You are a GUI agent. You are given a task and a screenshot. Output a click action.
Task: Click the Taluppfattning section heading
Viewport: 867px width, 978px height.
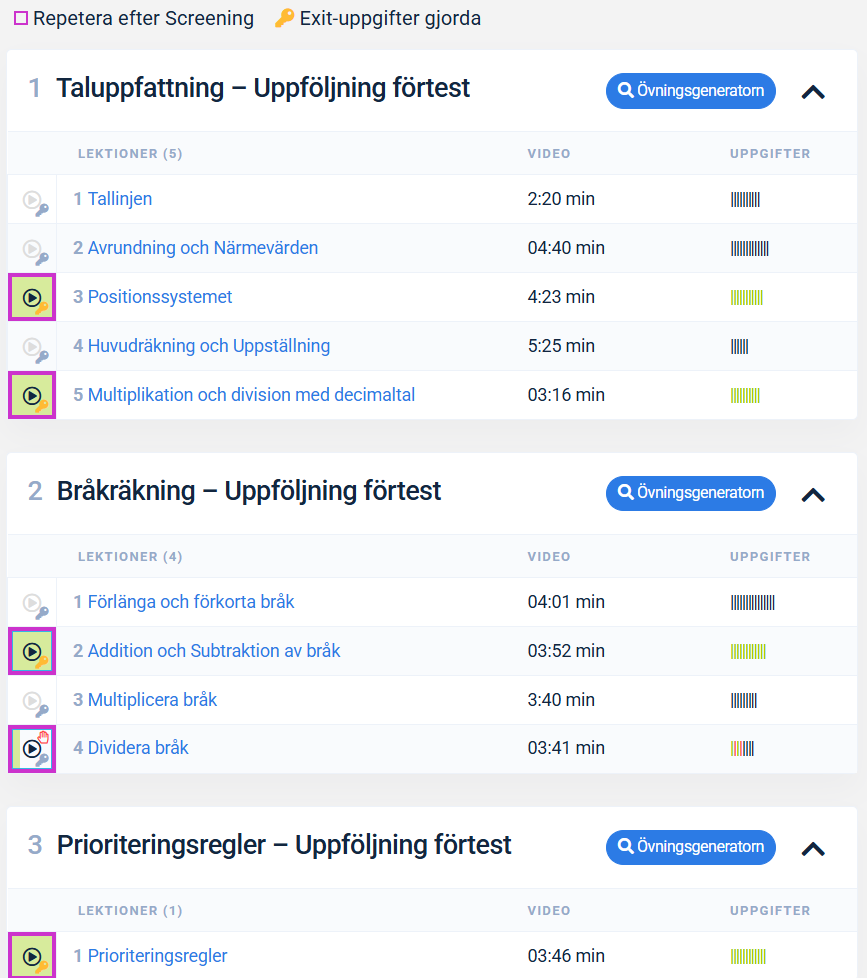[263, 88]
